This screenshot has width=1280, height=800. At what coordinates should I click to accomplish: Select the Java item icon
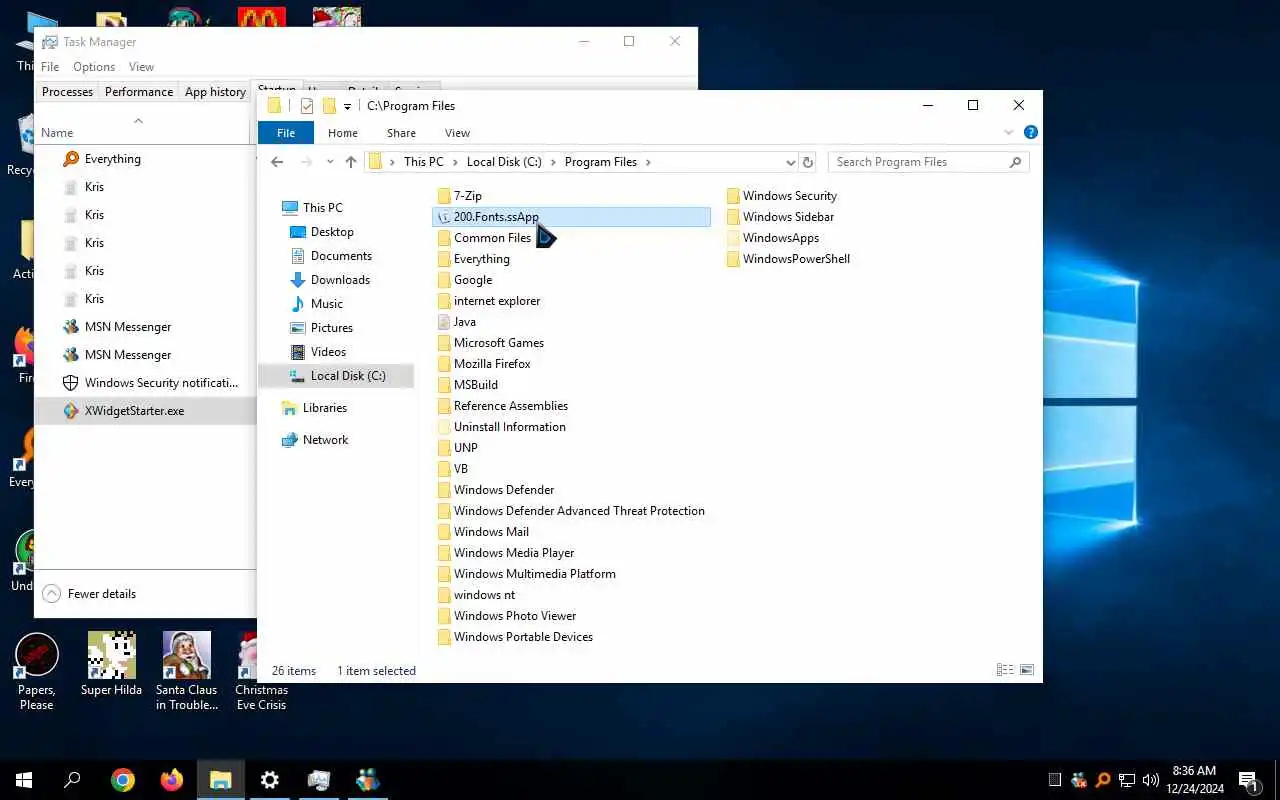(445, 322)
